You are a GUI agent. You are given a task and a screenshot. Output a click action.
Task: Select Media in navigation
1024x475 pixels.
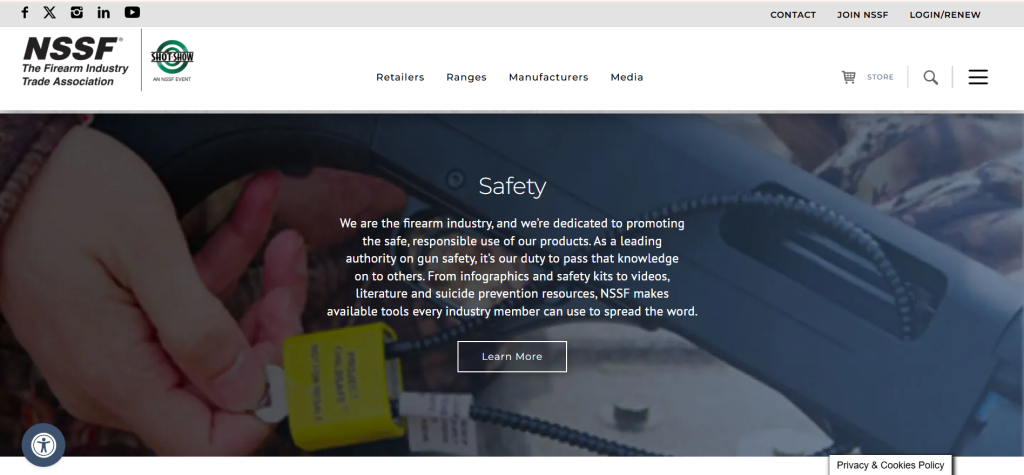627,77
